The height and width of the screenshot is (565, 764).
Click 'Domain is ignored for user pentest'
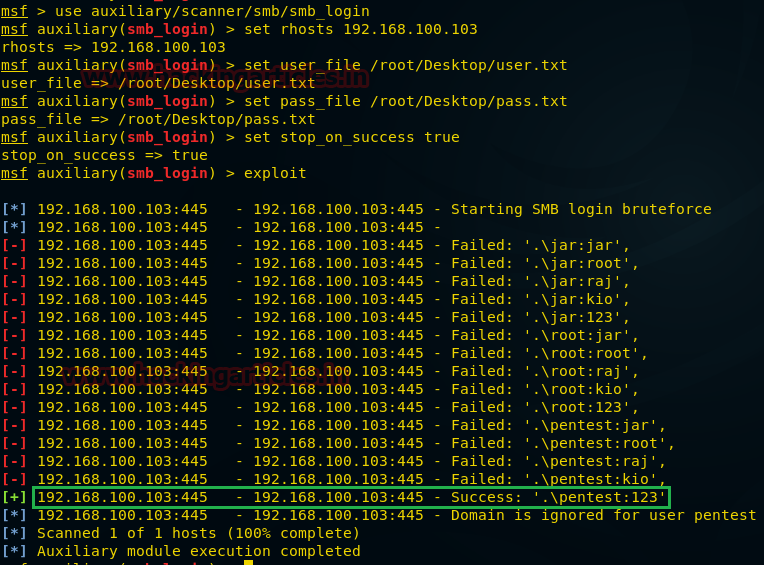pyautogui.click(x=604, y=516)
